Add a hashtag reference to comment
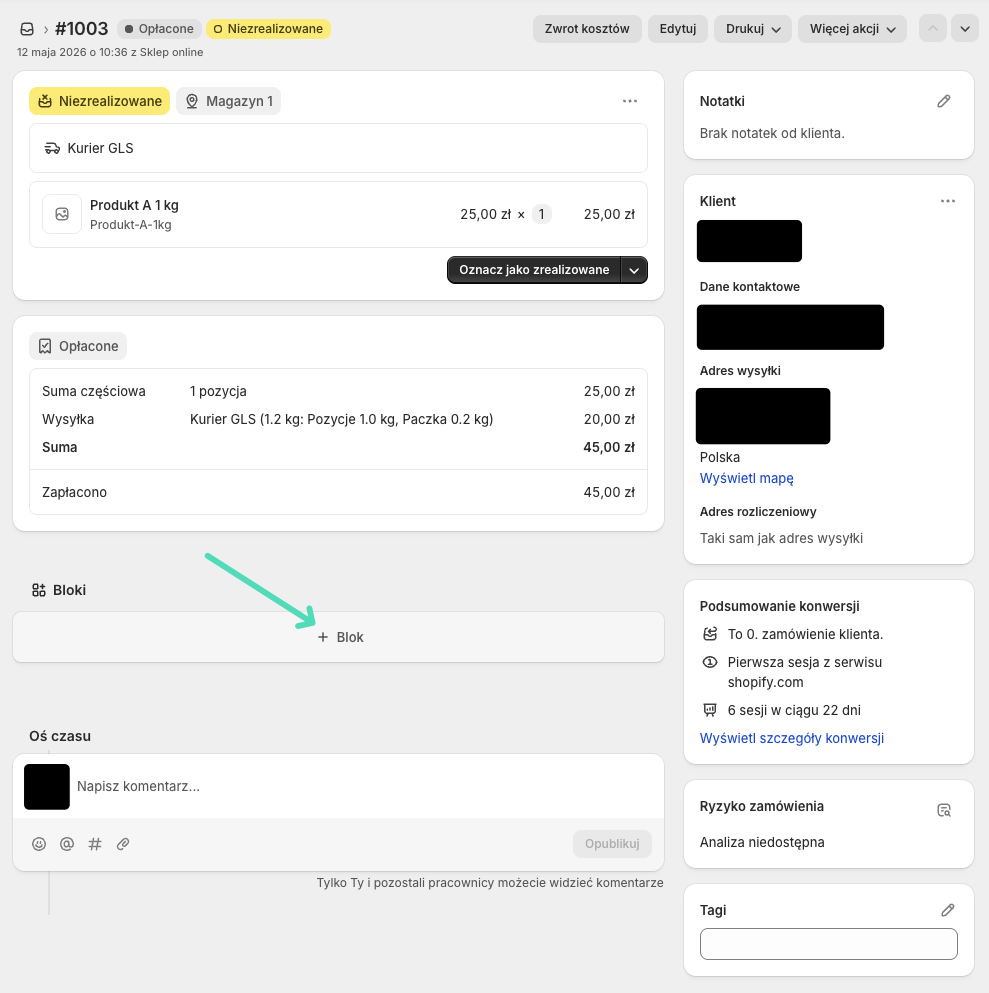This screenshot has width=989, height=993. click(x=95, y=844)
